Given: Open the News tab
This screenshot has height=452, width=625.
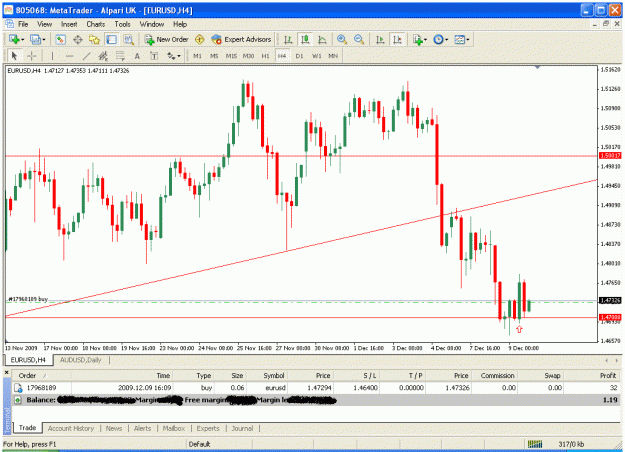Looking at the screenshot, I should coord(114,428).
